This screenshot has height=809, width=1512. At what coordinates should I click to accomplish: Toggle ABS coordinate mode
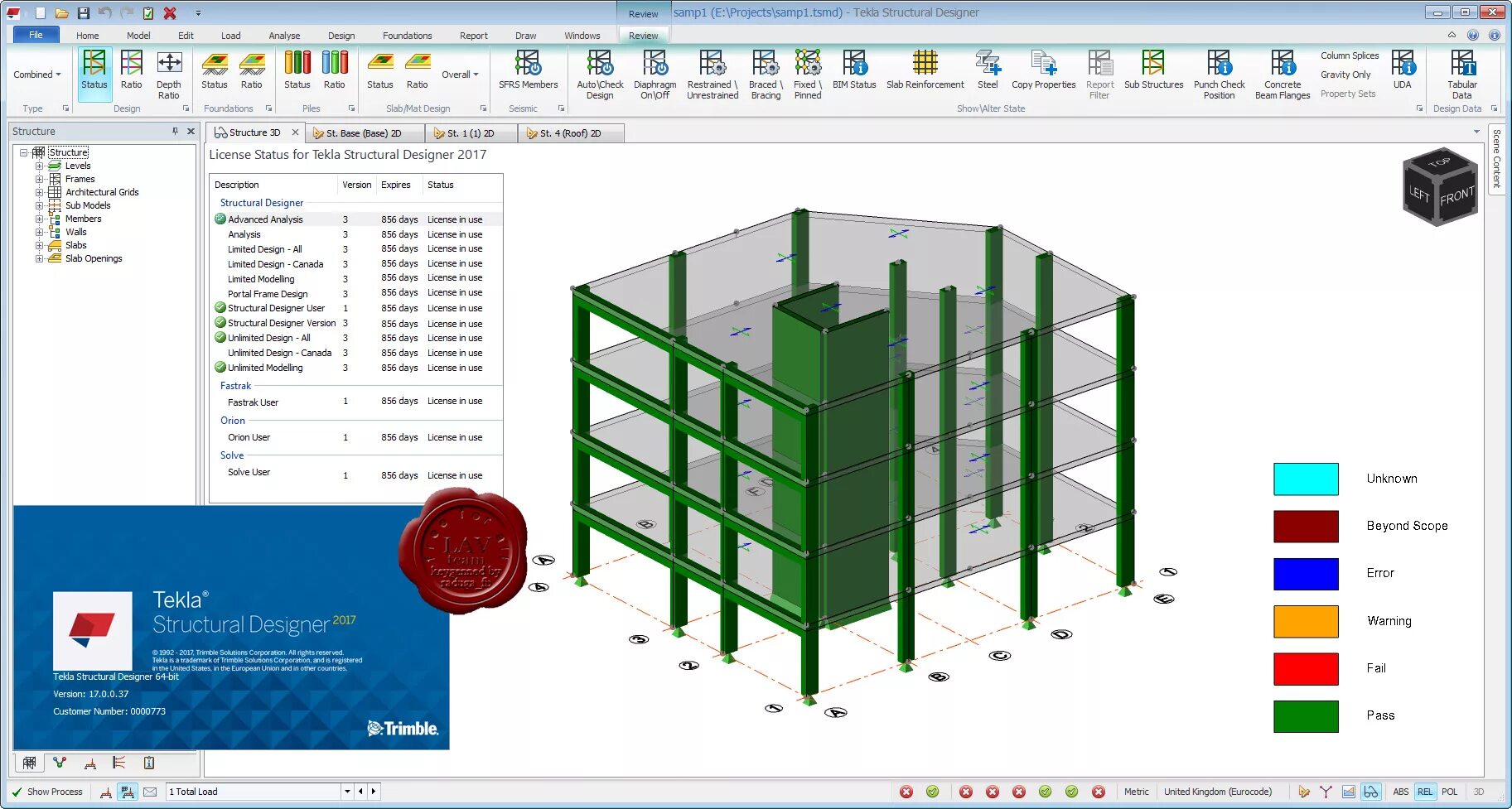tap(1401, 792)
